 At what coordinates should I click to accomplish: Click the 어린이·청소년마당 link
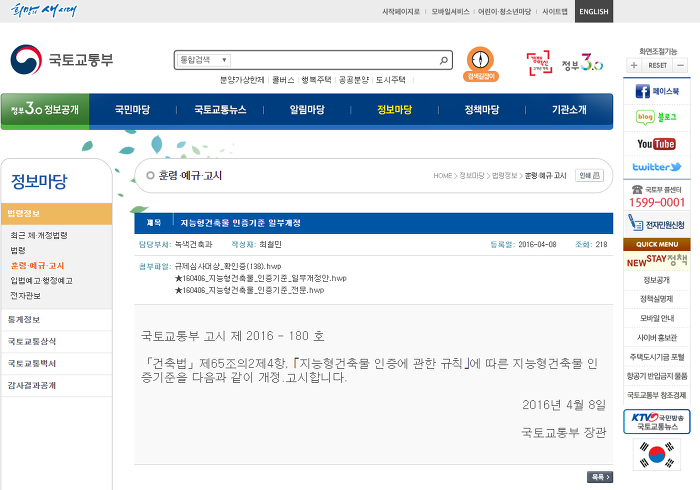[504, 12]
